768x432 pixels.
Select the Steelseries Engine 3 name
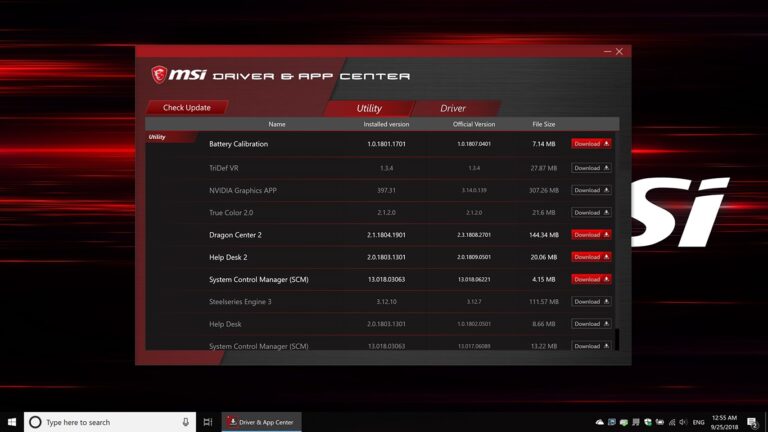(x=240, y=302)
